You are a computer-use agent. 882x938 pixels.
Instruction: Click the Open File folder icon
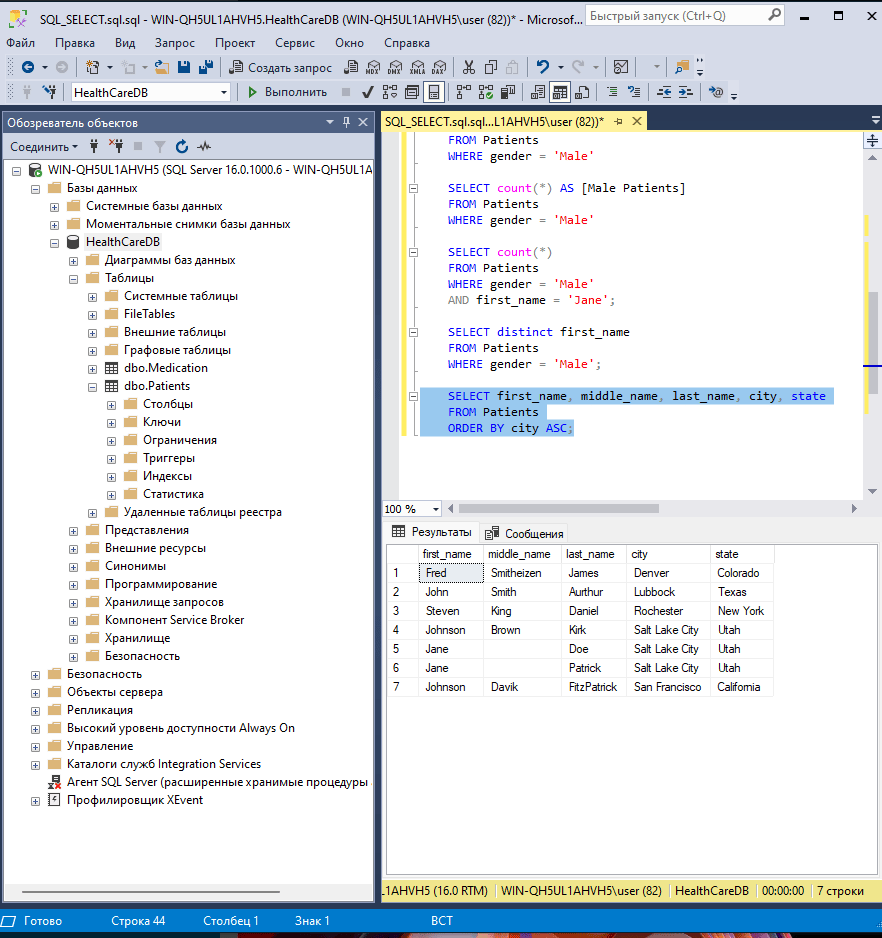[162, 67]
